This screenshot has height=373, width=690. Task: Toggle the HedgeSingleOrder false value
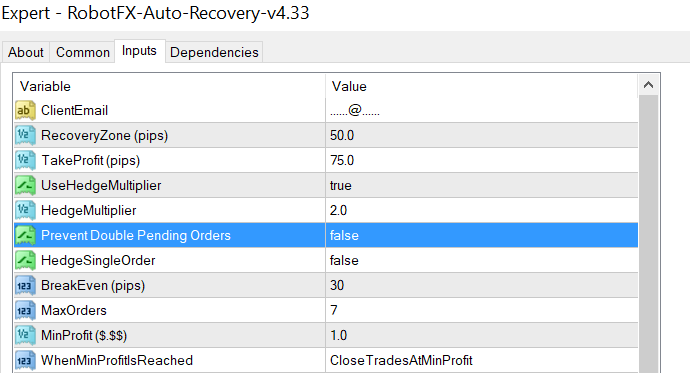pos(481,260)
